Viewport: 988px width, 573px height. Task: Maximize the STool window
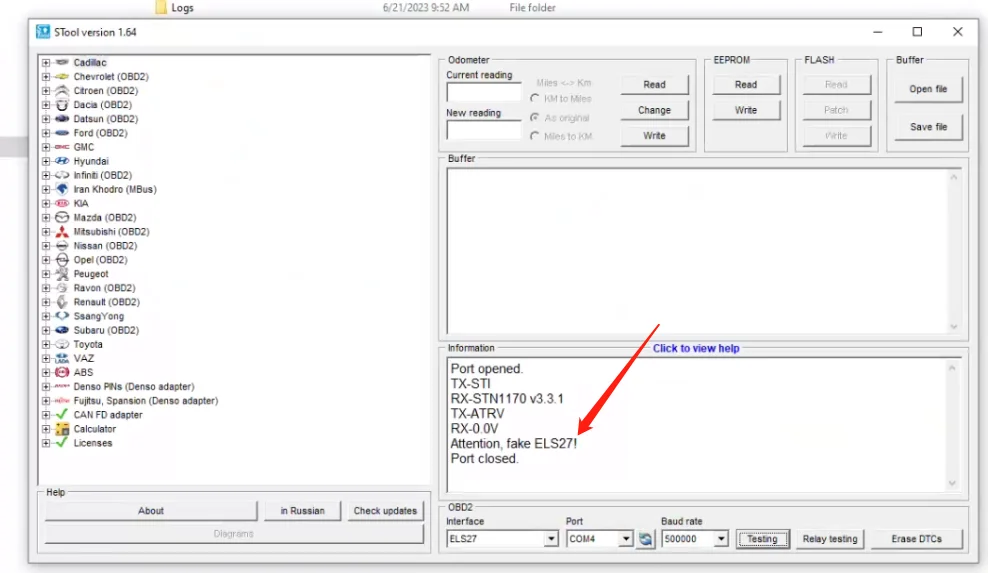point(917,32)
